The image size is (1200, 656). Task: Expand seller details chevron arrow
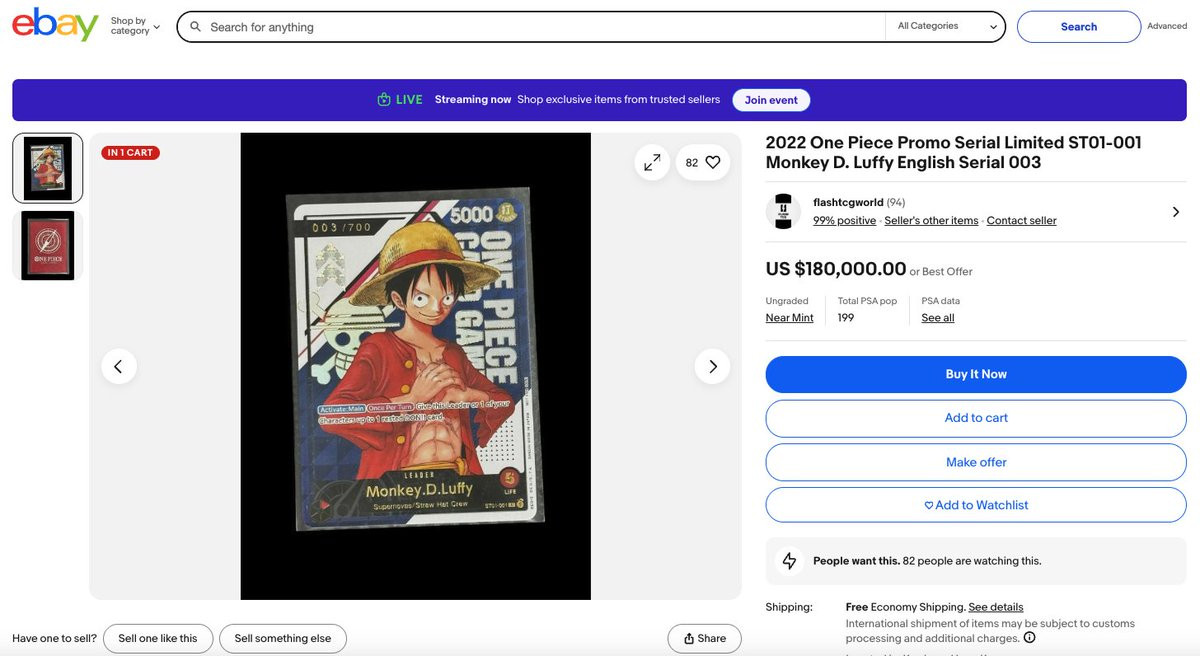point(1175,212)
